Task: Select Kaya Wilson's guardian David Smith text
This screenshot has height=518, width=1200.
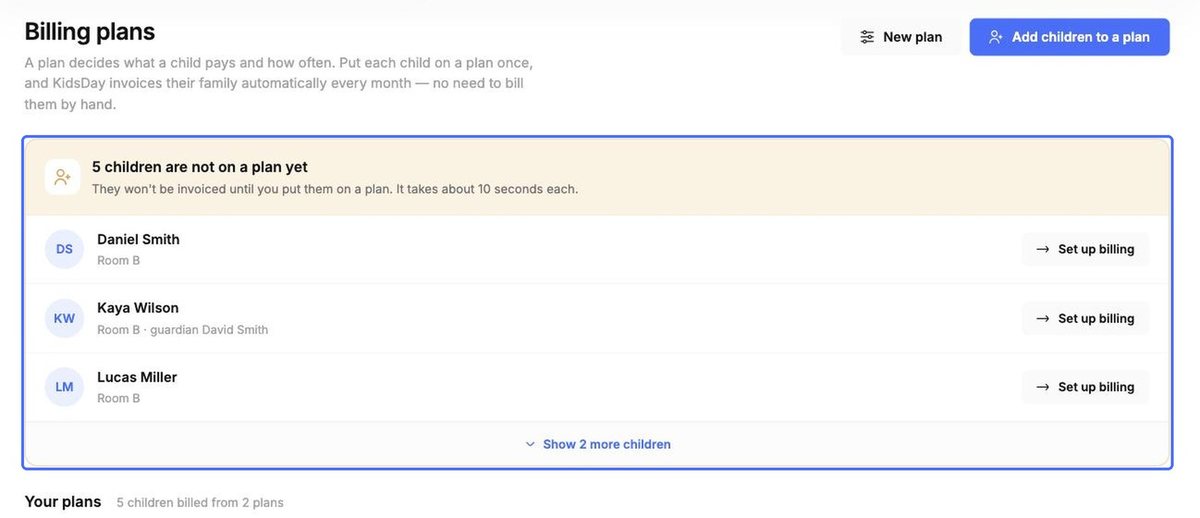Action: tap(209, 329)
